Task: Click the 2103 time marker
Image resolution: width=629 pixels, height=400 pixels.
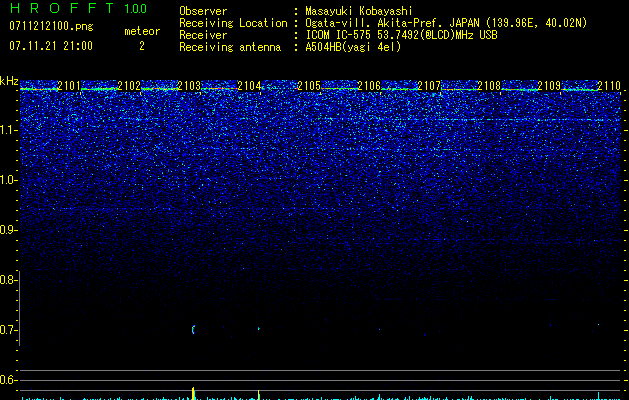Action: coord(189,85)
